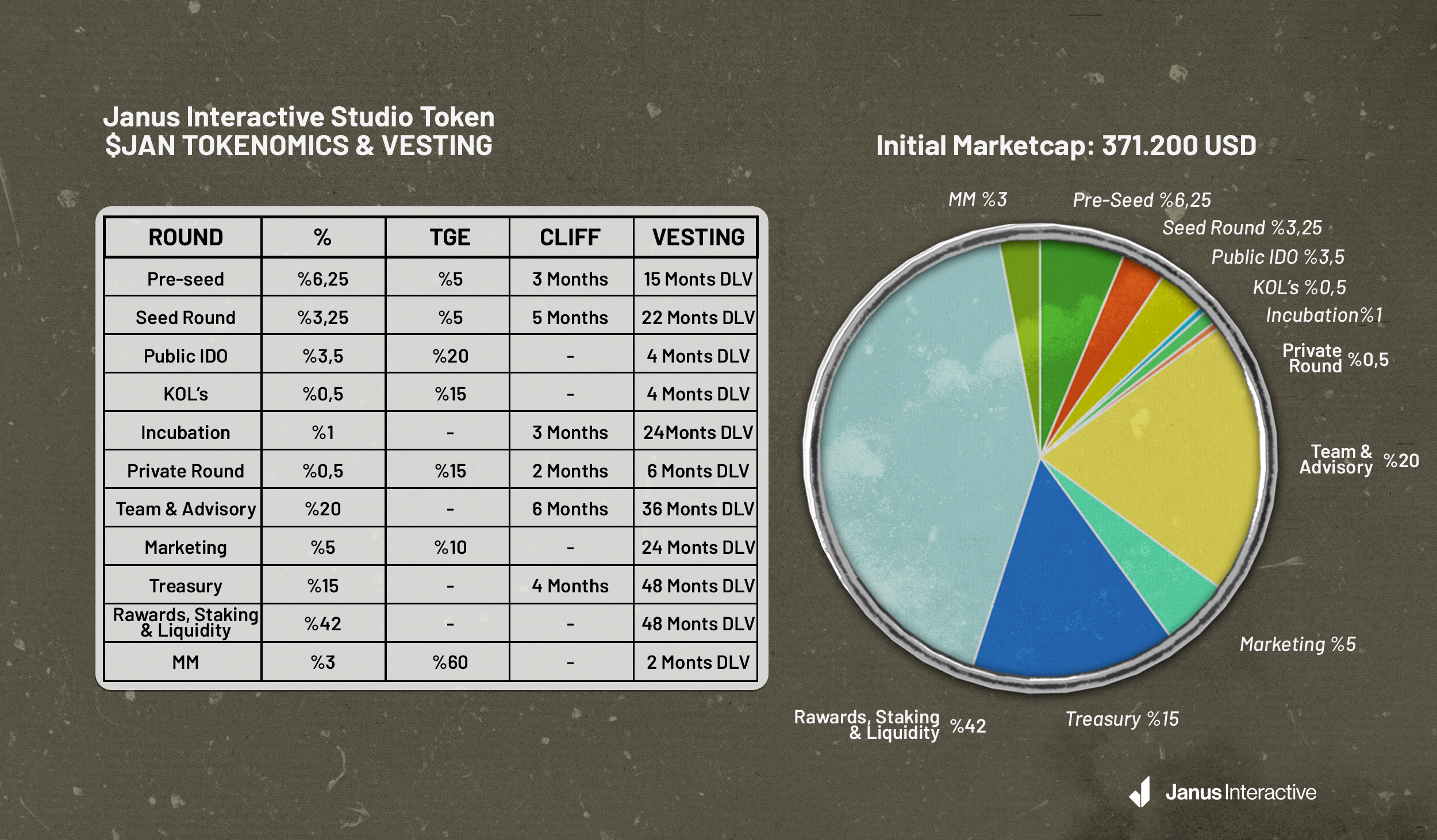
Task: Click the 'Team & Advisory' row name cell
Action: click(183, 508)
